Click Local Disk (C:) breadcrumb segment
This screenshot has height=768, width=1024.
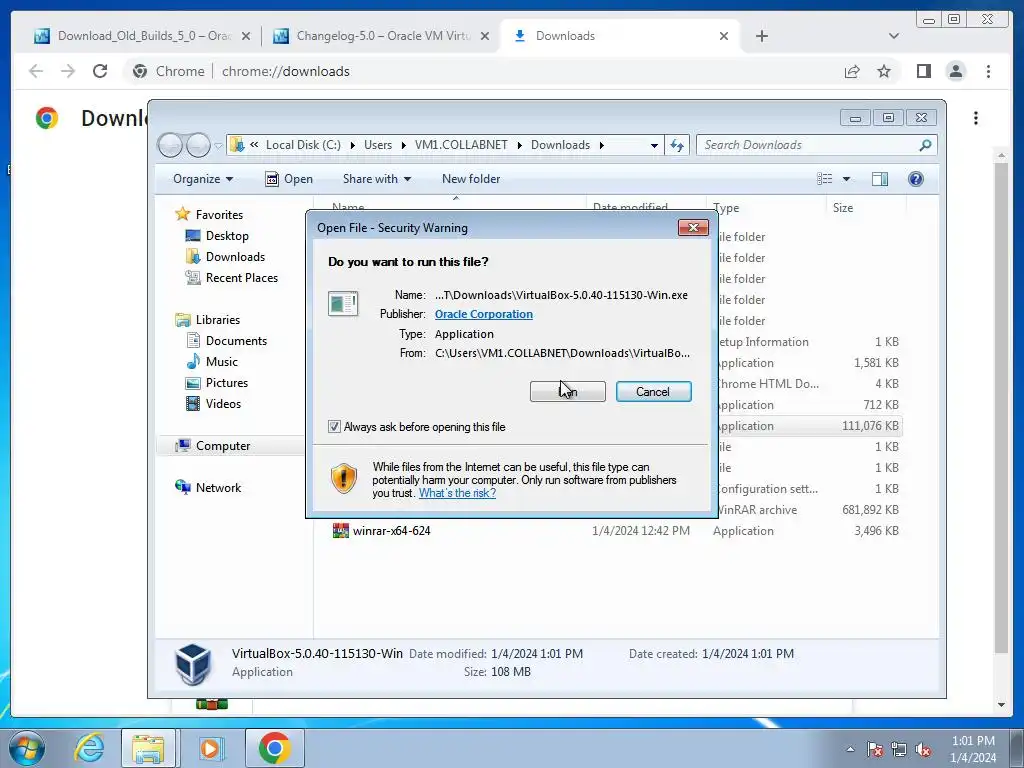(303, 145)
